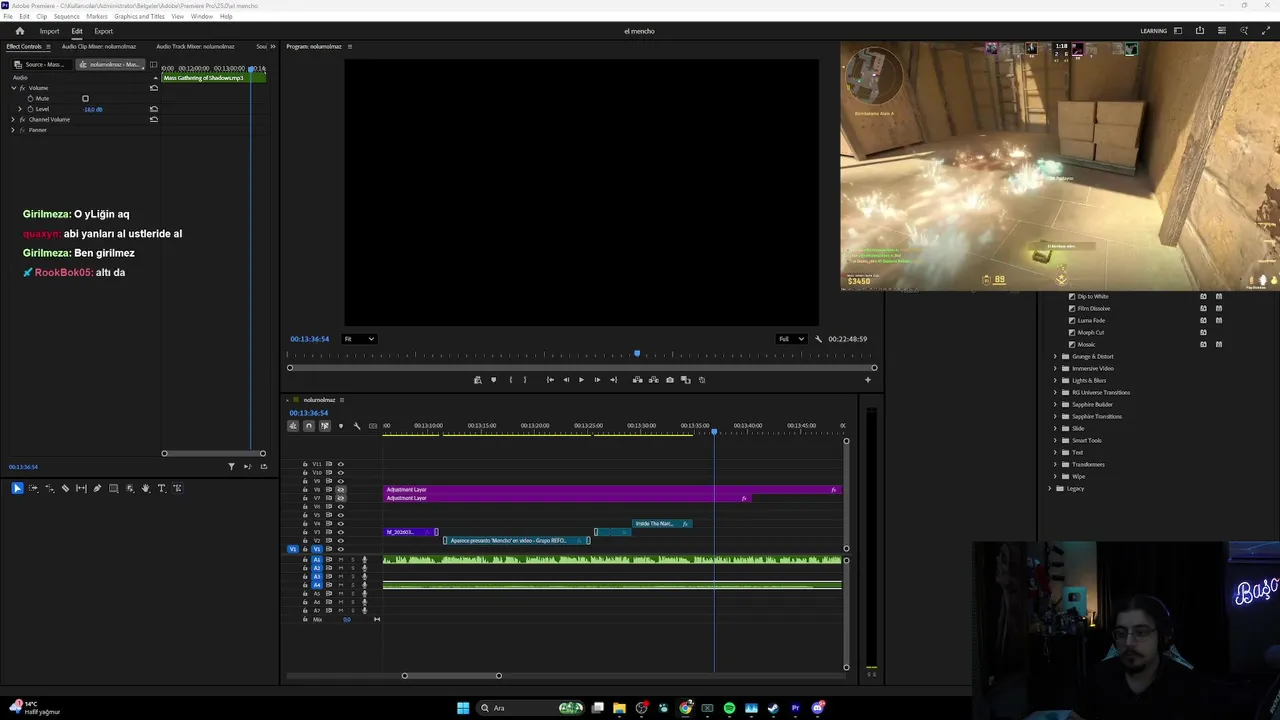Click the Level value -18.0 dB
The width and height of the screenshot is (1280, 720).
pos(93,109)
